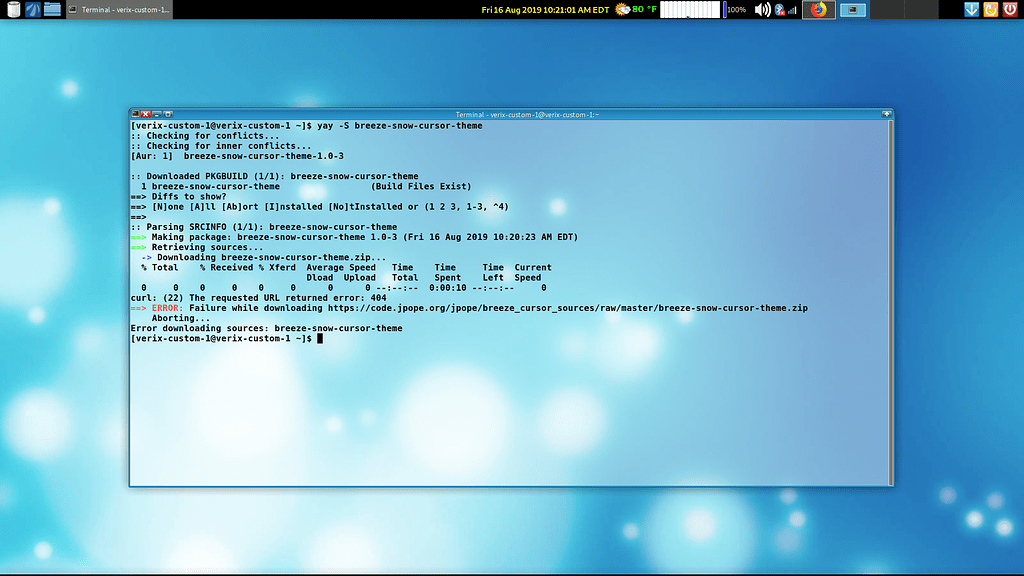Image resolution: width=1024 pixels, height=576 pixels.
Task: Open the Terminal window menu from the titlebar
Action: click(136, 114)
